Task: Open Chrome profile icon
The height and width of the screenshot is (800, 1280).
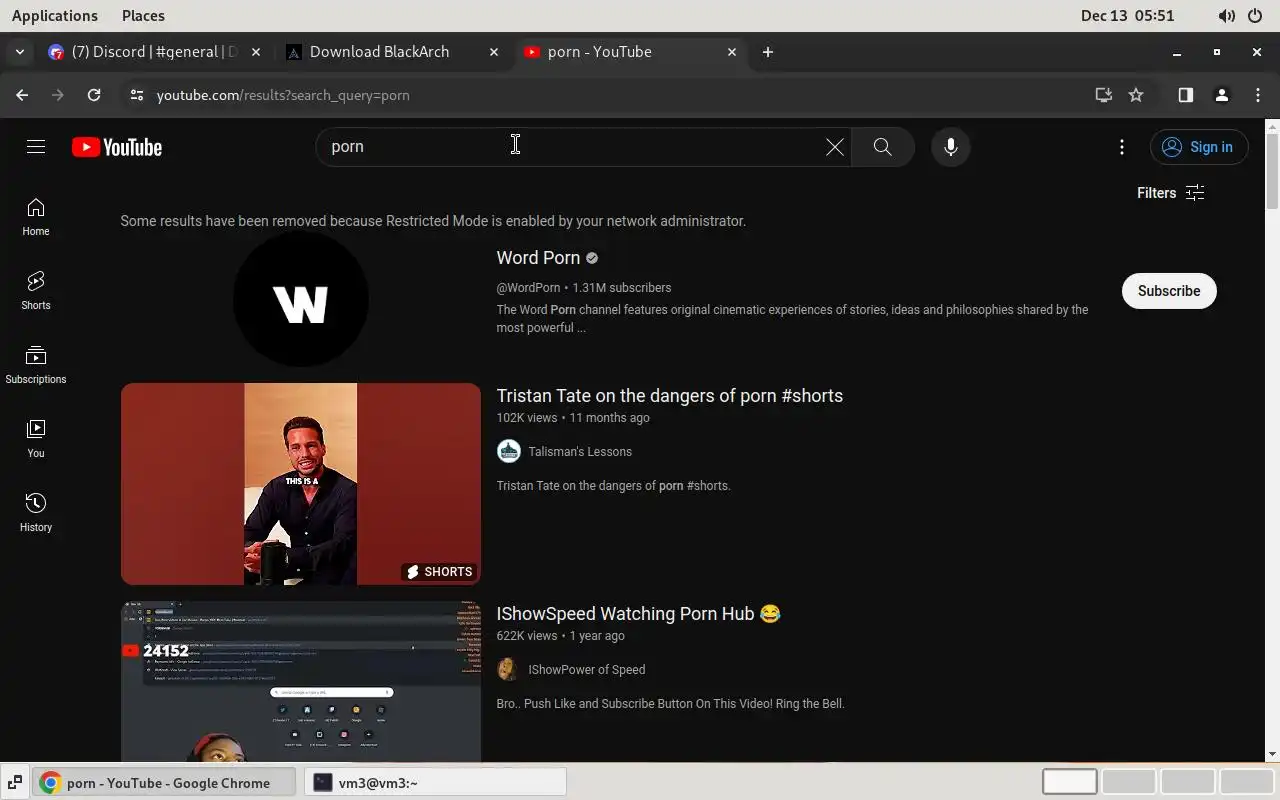Action: pos(1222,95)
